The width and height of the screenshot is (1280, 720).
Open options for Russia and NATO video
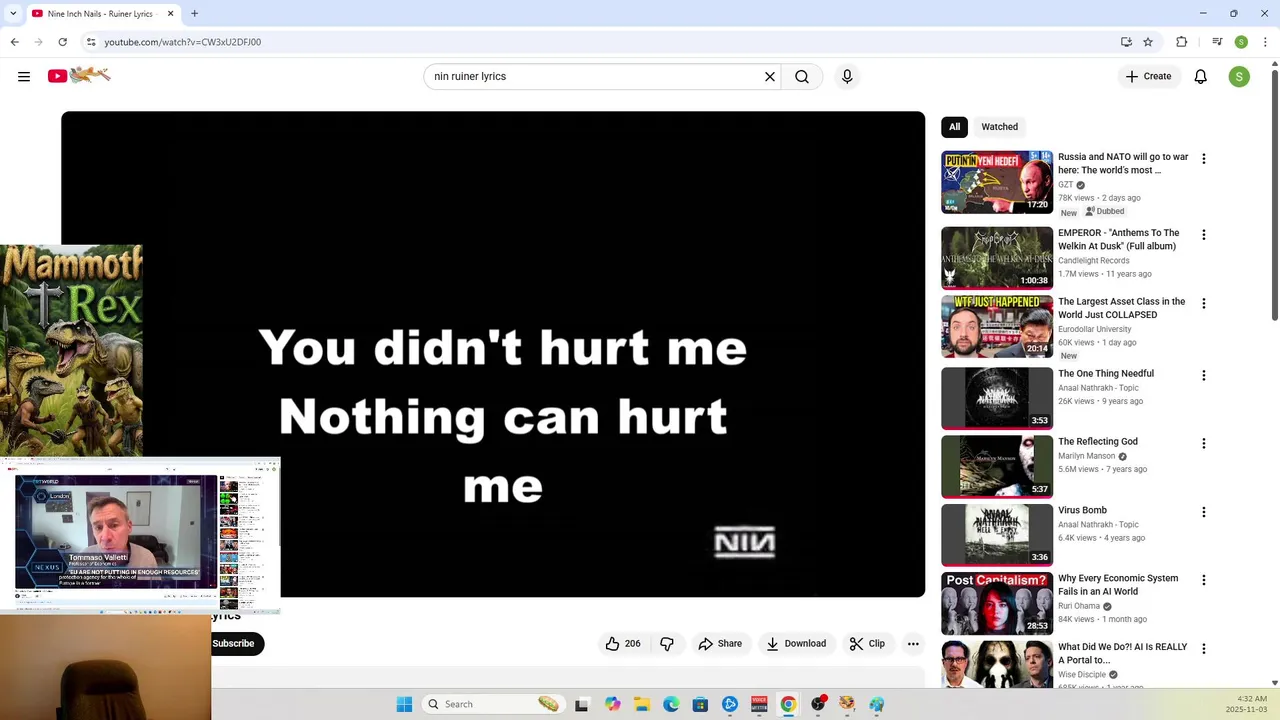point(1204,159)
